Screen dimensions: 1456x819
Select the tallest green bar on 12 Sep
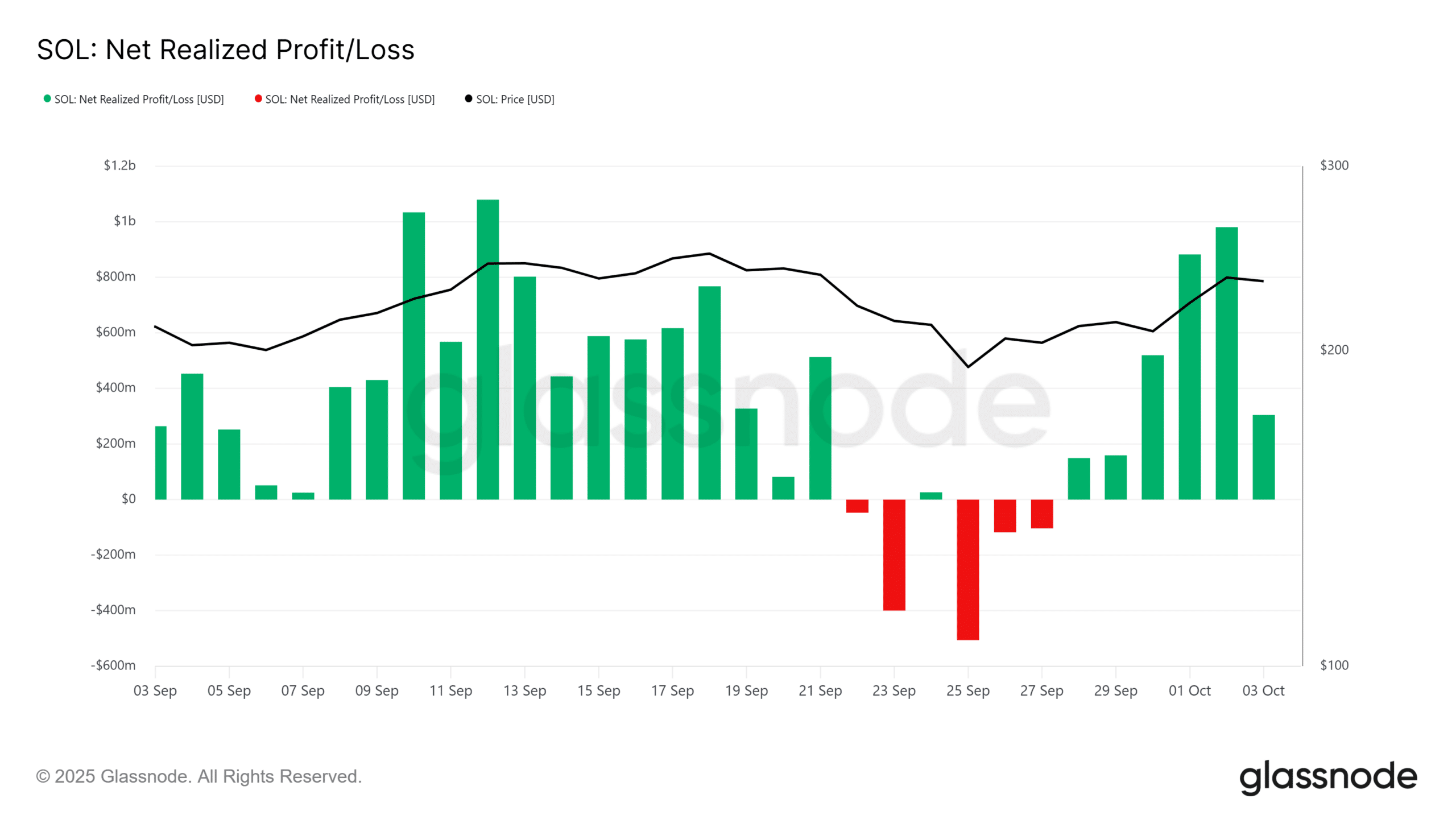(487, 349)
